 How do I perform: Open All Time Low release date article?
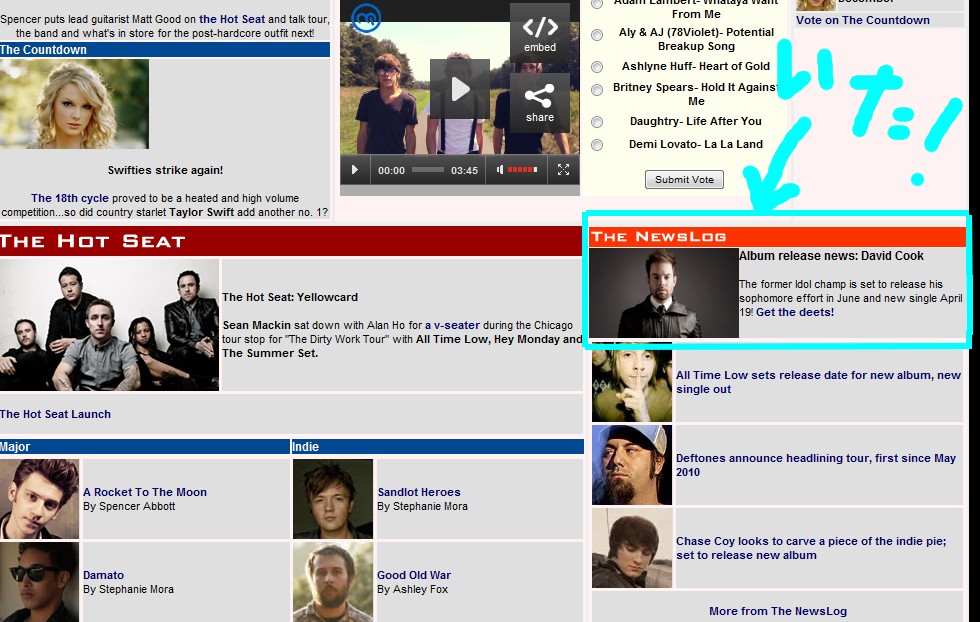818,382
